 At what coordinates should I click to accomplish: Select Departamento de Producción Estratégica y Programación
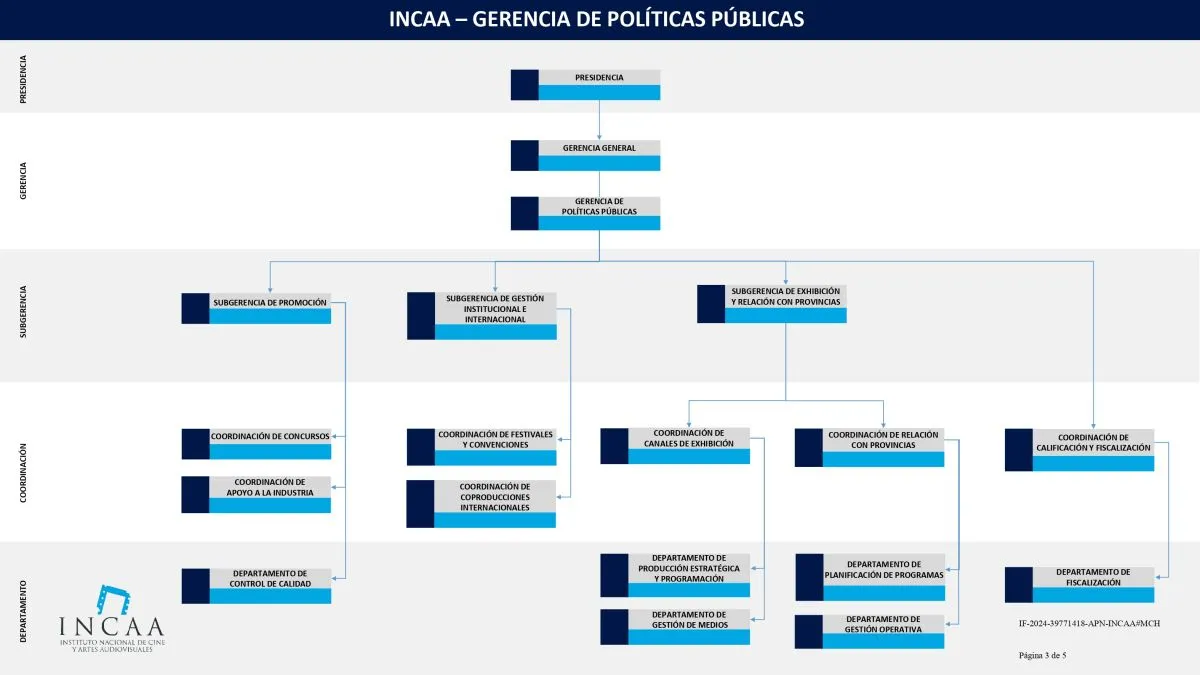pyautogui.click(x=675, y=575)
